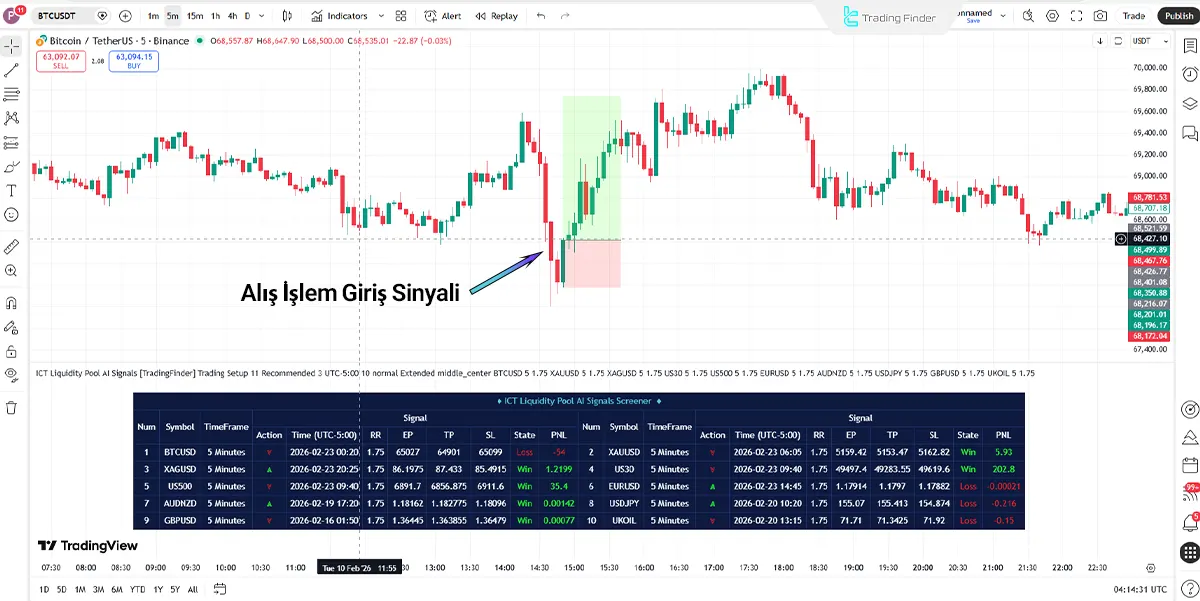Screen dimensions: 1200x601
Task: Select the 5m timeframe
Action: [173, 16]
